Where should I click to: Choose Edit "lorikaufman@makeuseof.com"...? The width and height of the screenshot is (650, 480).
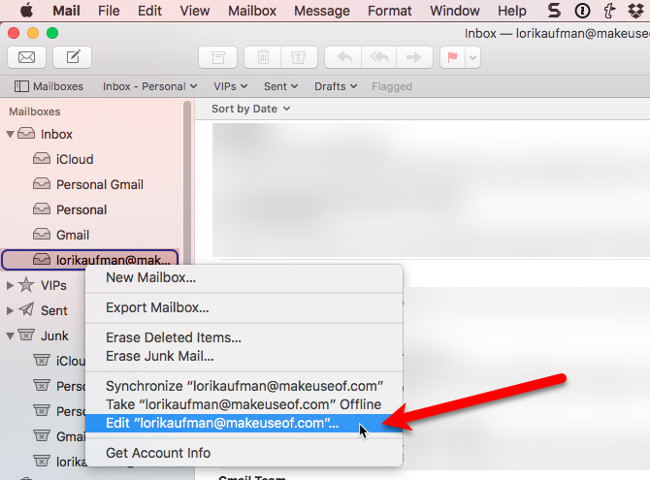(x=244, y=423)
